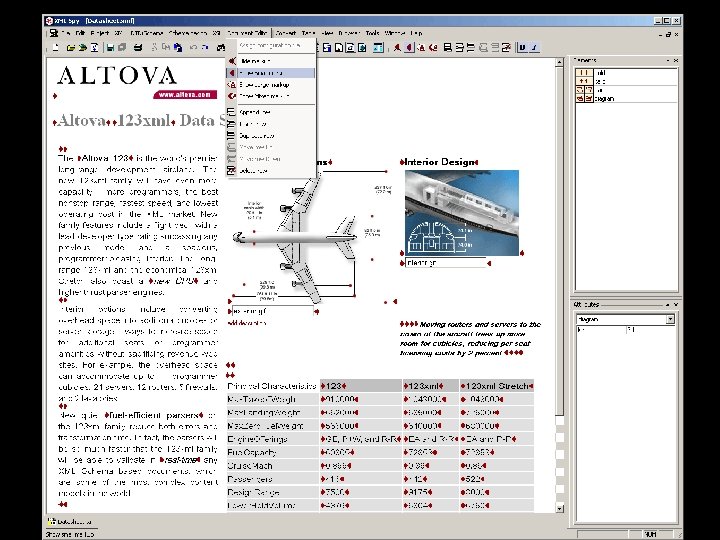This screenshot has height=540, width=720.
Task: Click the open folder toolbar icon
Action: pyautogui.click(x=69, y=47)
